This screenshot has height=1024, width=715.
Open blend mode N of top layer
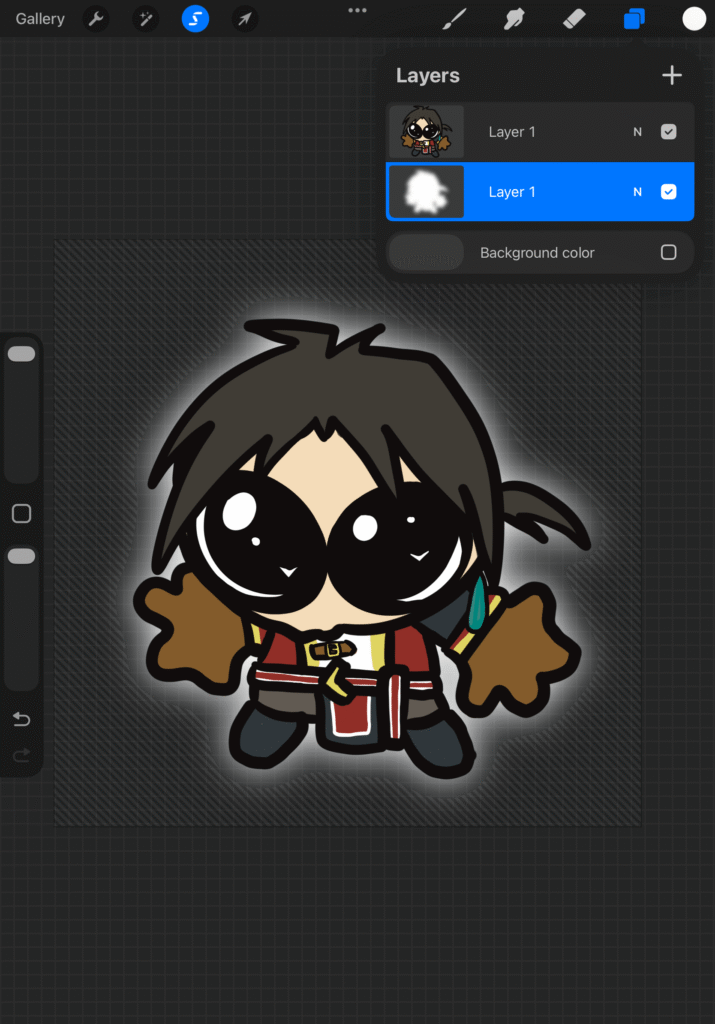click(x=637, y=132)
